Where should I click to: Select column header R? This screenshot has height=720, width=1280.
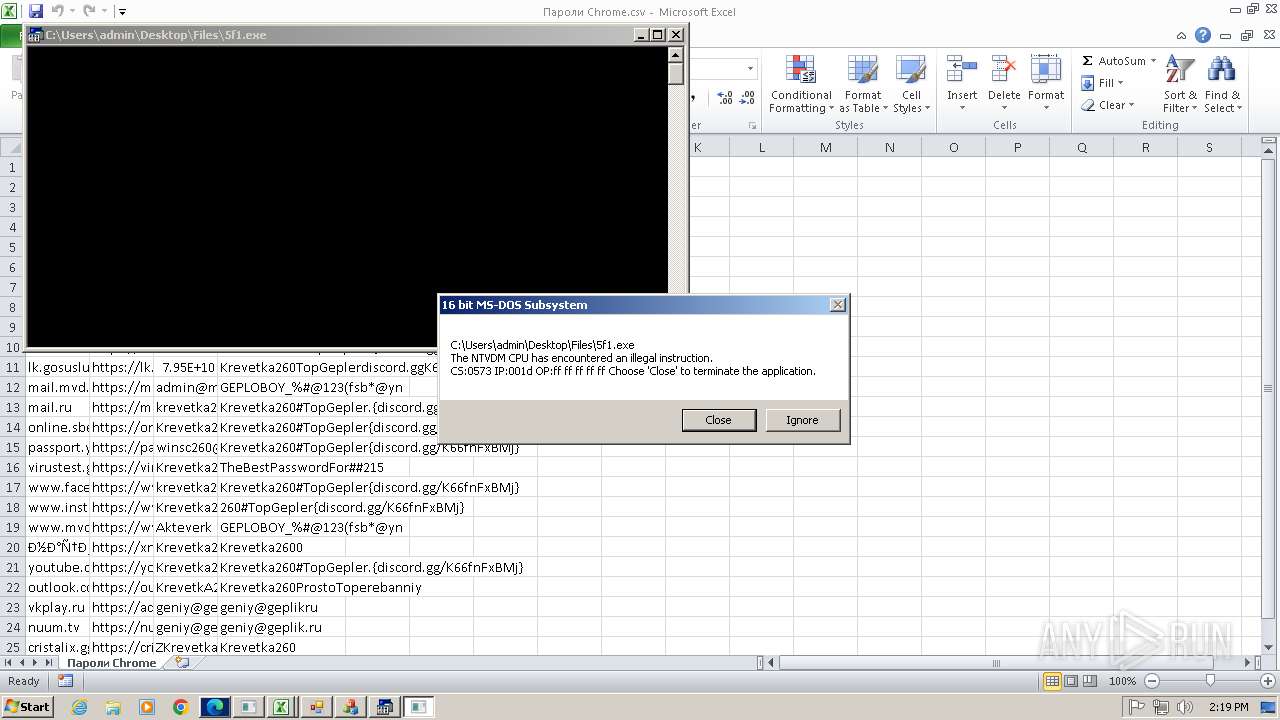tap(1145, 147)
